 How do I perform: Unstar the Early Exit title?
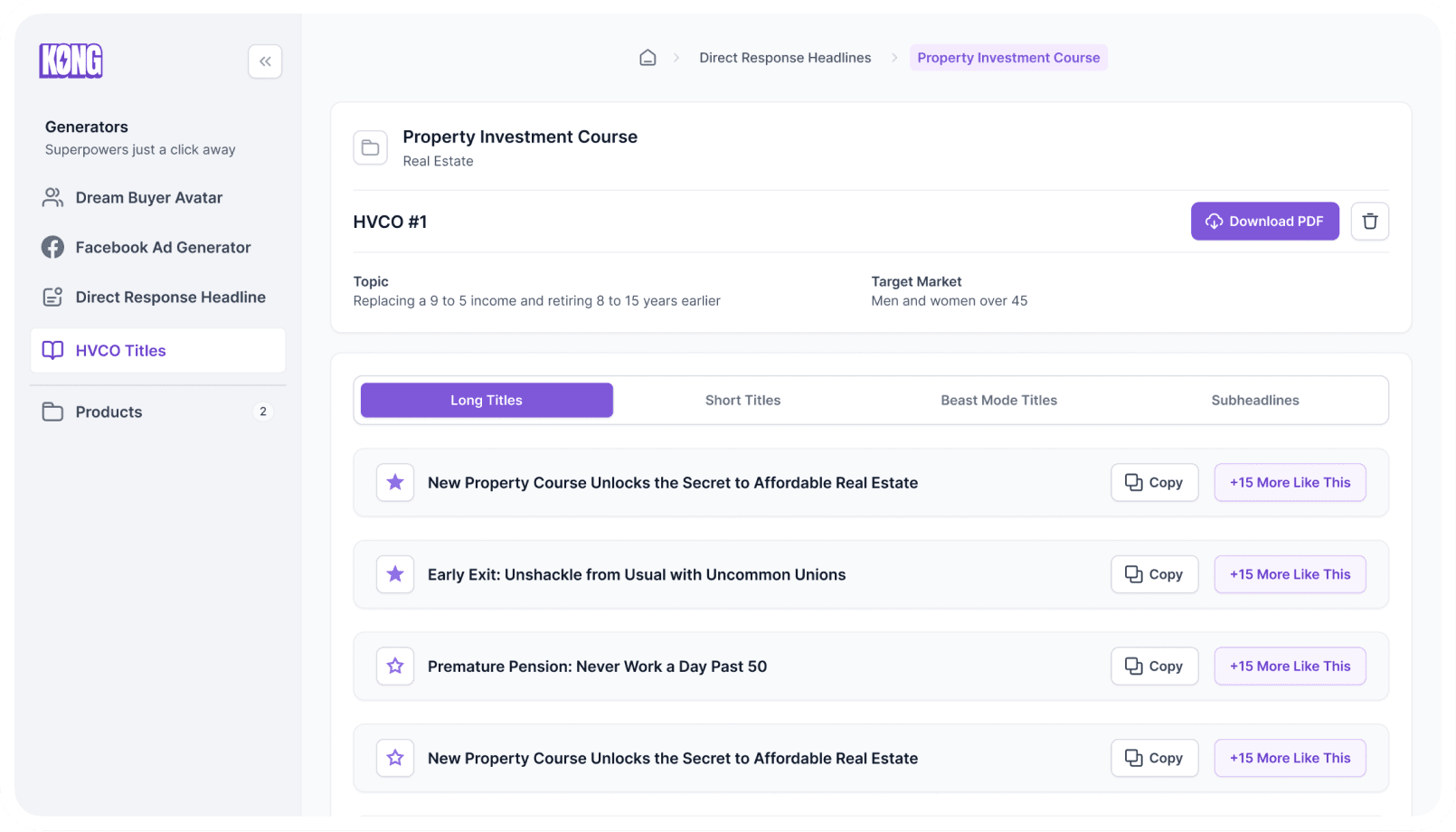click(395, 574)
